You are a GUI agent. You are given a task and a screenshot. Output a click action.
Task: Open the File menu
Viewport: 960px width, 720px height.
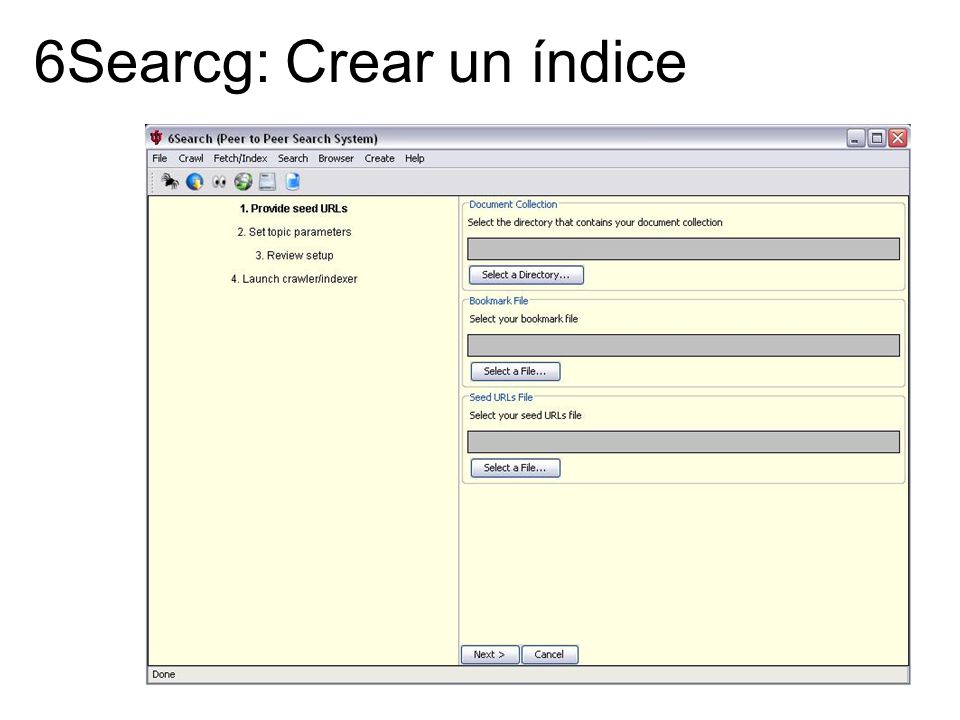click(x=160, y=159)
